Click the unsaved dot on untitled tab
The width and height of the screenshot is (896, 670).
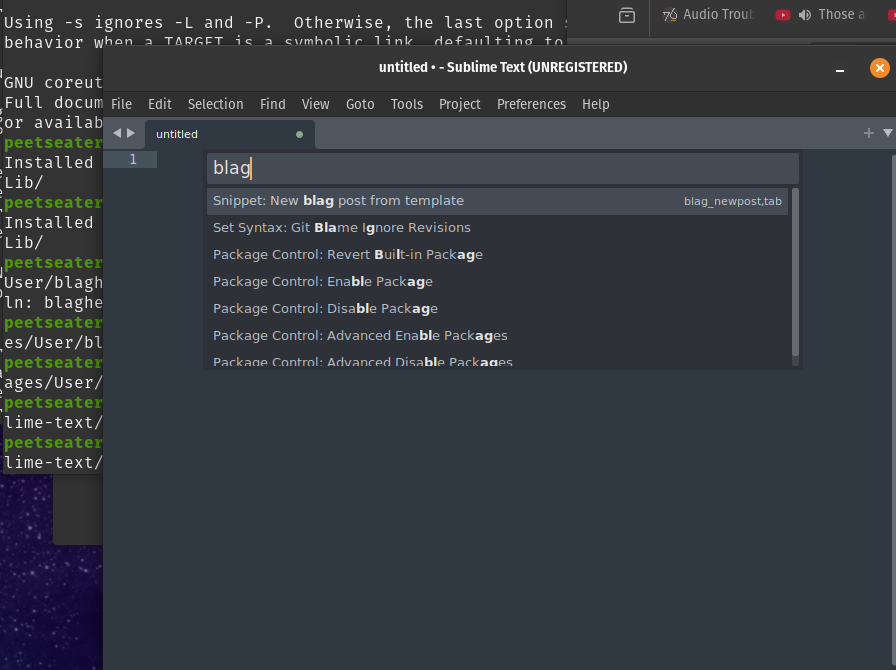click(299, 134)
